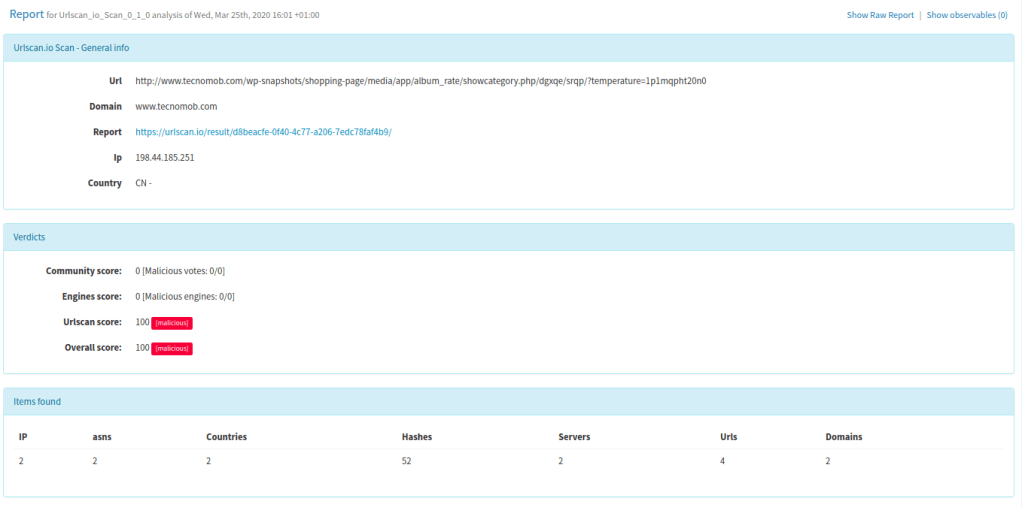Click the Engines score value text
1022x507 pixels.
pyautogui.click(x=185, y=297)
